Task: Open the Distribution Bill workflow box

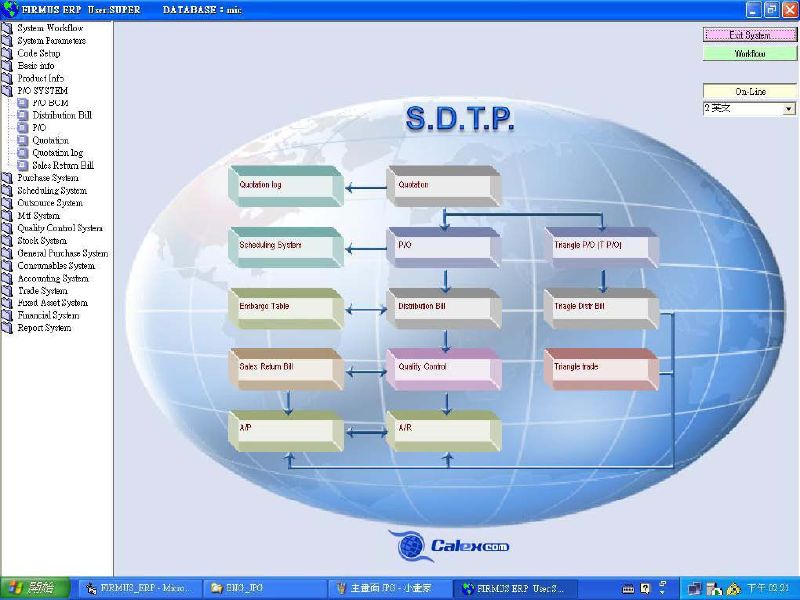Action: point(444,308)
